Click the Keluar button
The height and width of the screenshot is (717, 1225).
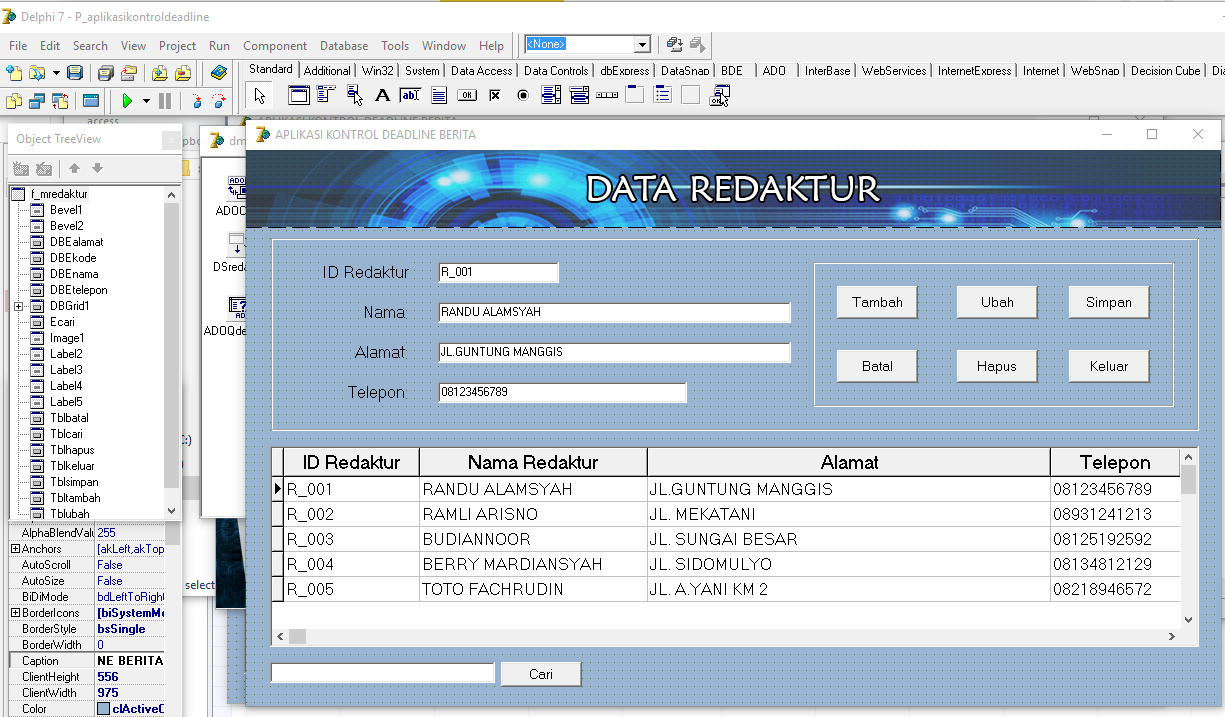point(1109,366)
